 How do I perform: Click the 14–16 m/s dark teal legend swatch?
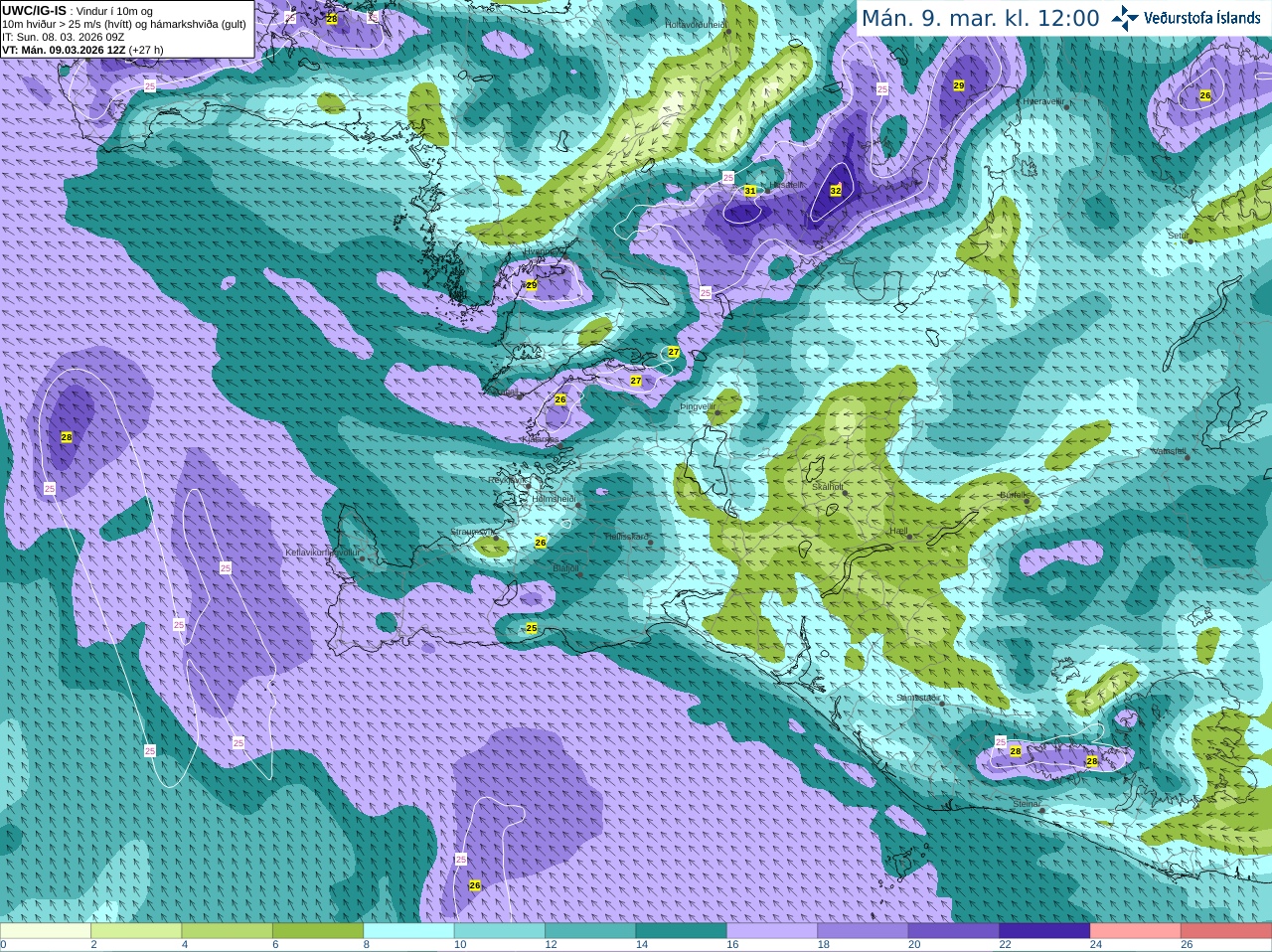(682, 931)
